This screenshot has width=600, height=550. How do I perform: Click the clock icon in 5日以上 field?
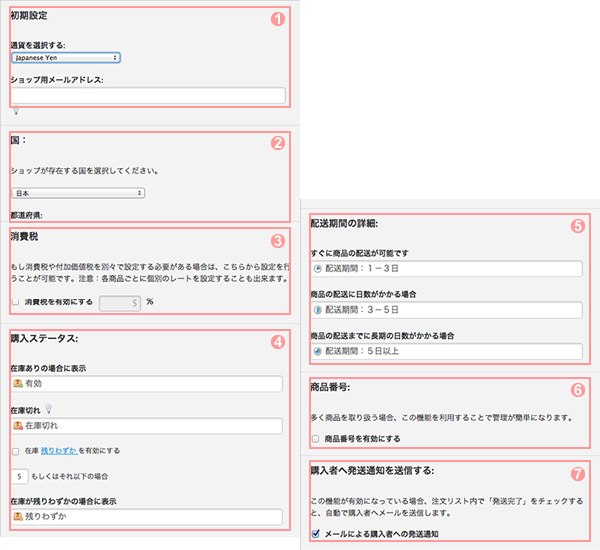(318, 351)
